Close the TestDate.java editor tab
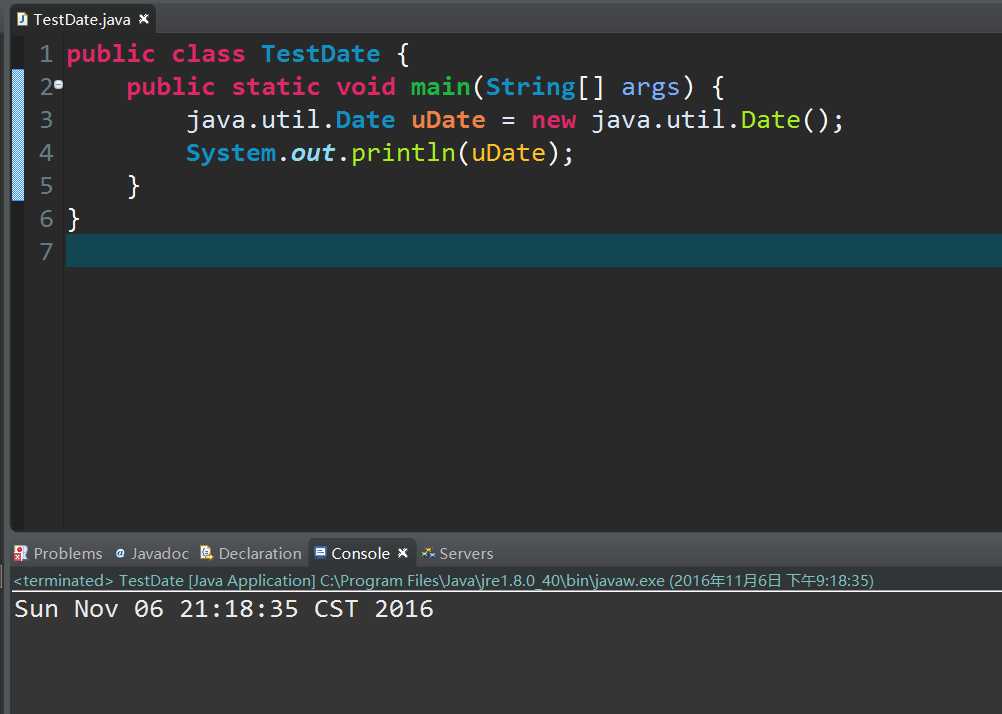 [x=144, y=19]
